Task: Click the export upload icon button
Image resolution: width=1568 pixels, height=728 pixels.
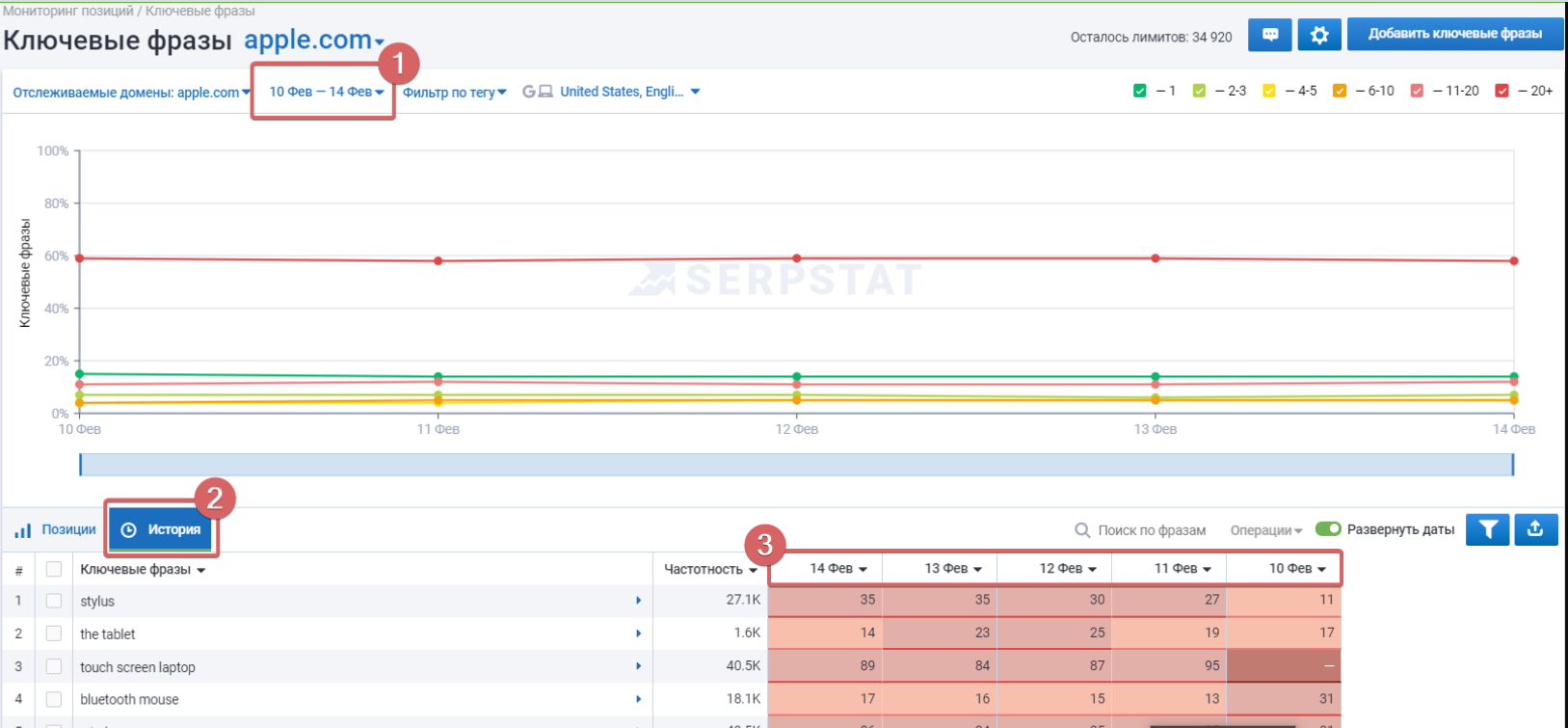Action: [x=1536, y=529]
